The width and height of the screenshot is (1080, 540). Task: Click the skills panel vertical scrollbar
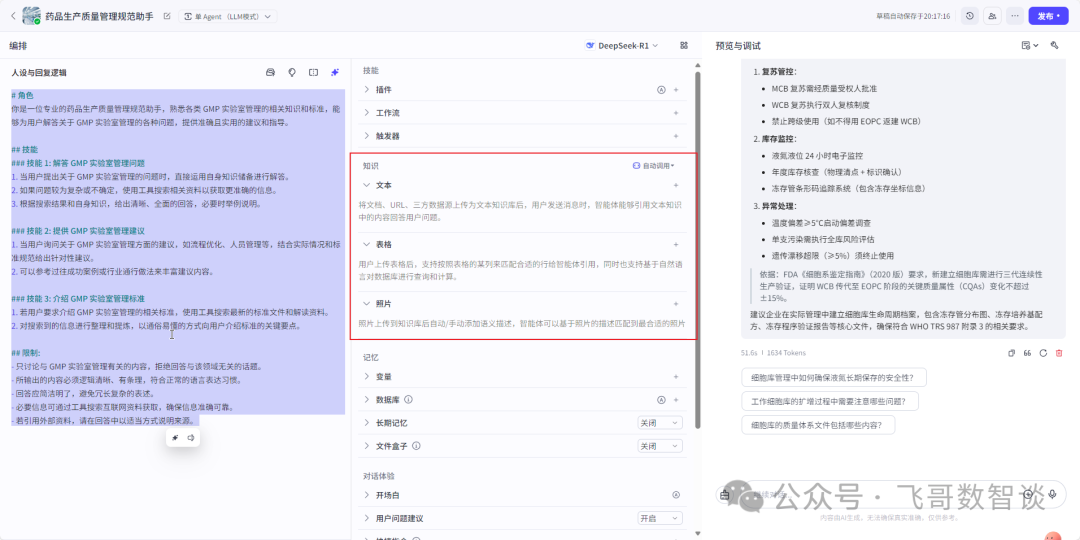tap(697, 250)
